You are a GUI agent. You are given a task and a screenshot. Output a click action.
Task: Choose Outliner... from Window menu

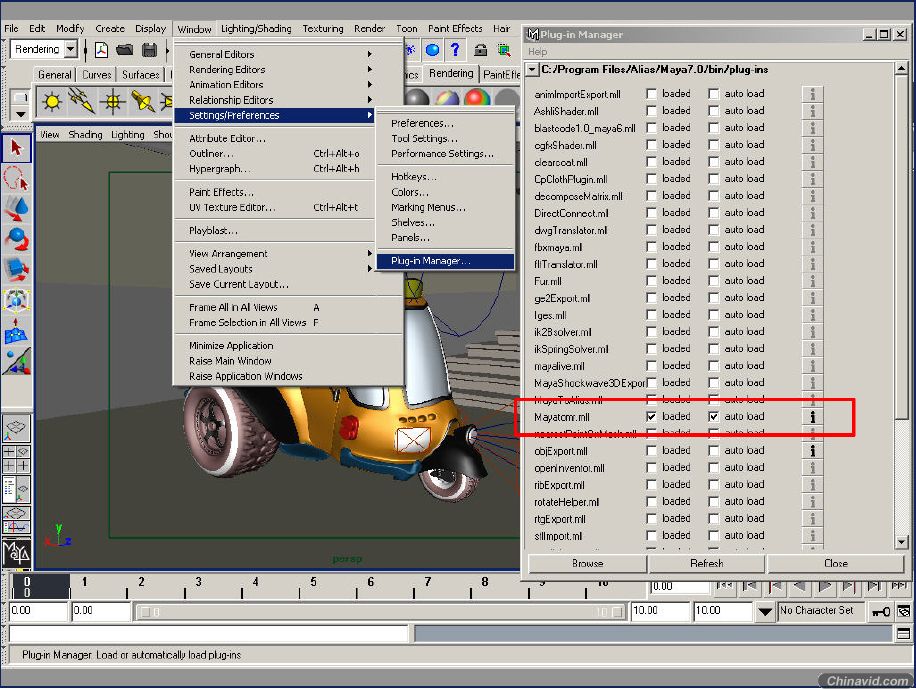274,154
